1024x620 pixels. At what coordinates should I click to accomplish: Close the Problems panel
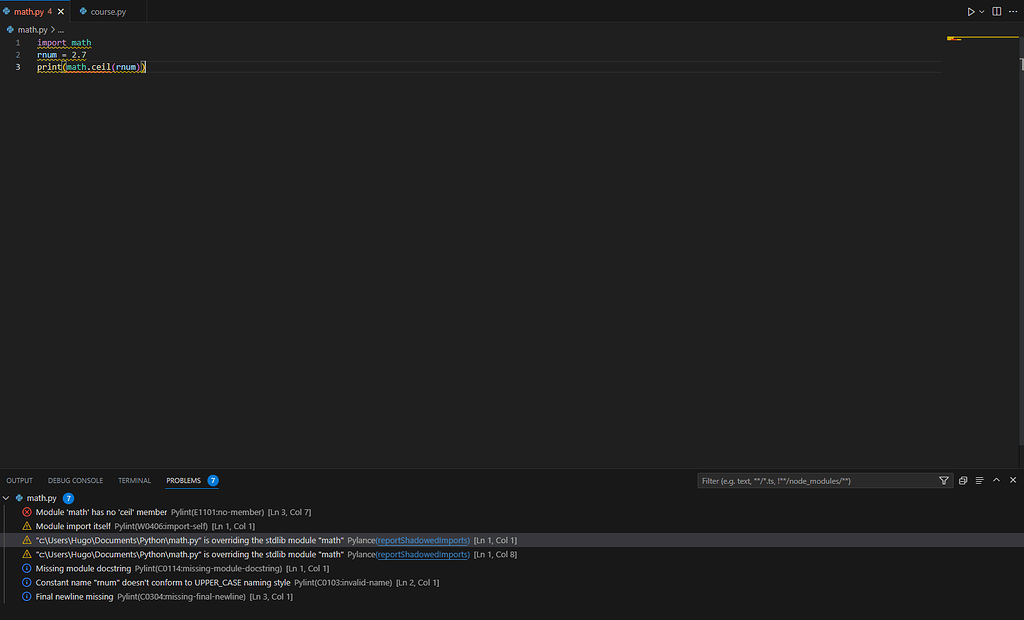click(1012, 480)
